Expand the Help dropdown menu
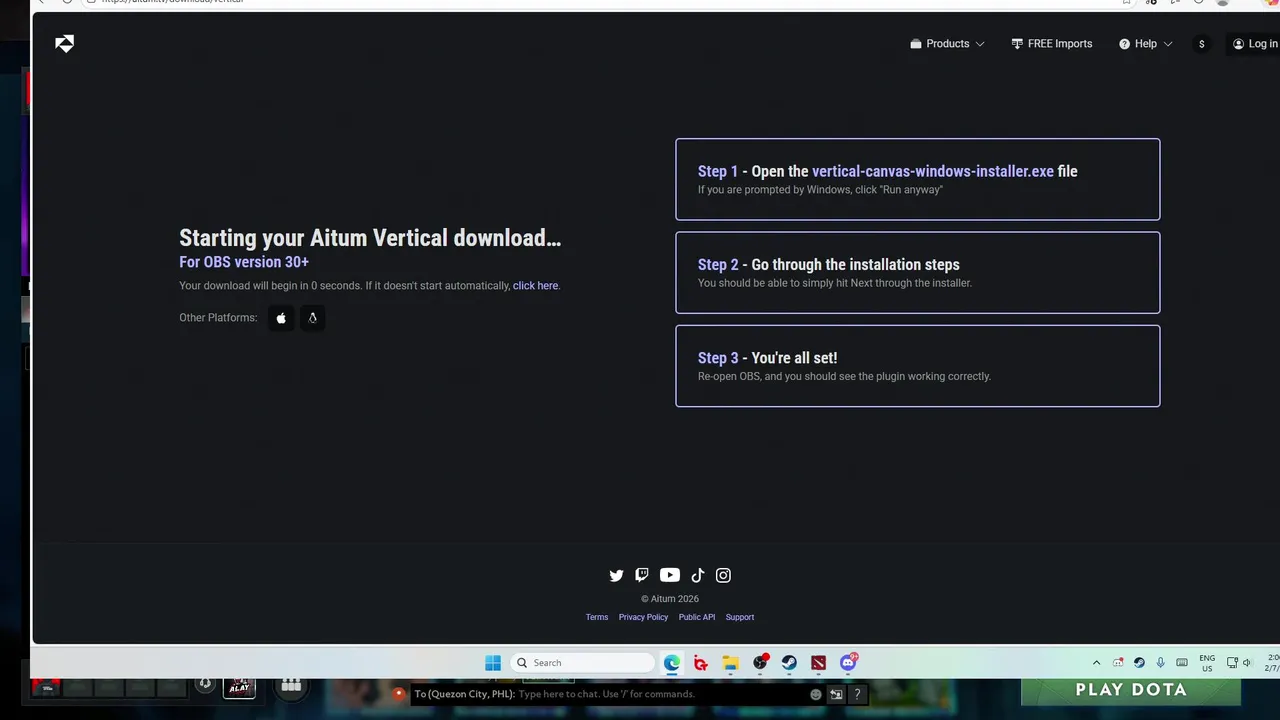The image size is (1280, 720). [x=1146, y=44]
